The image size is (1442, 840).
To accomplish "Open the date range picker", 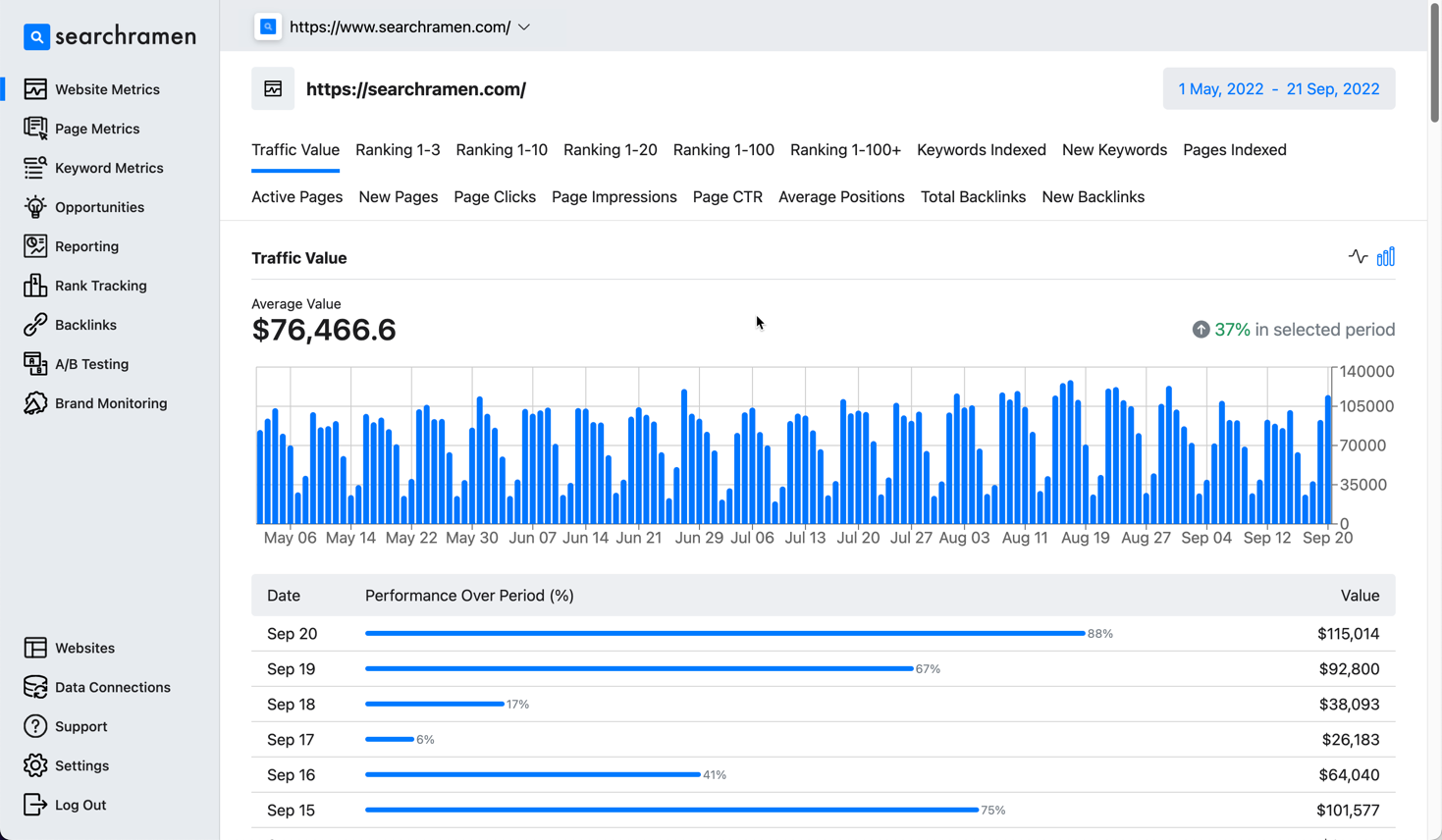I will point(1278,89).
